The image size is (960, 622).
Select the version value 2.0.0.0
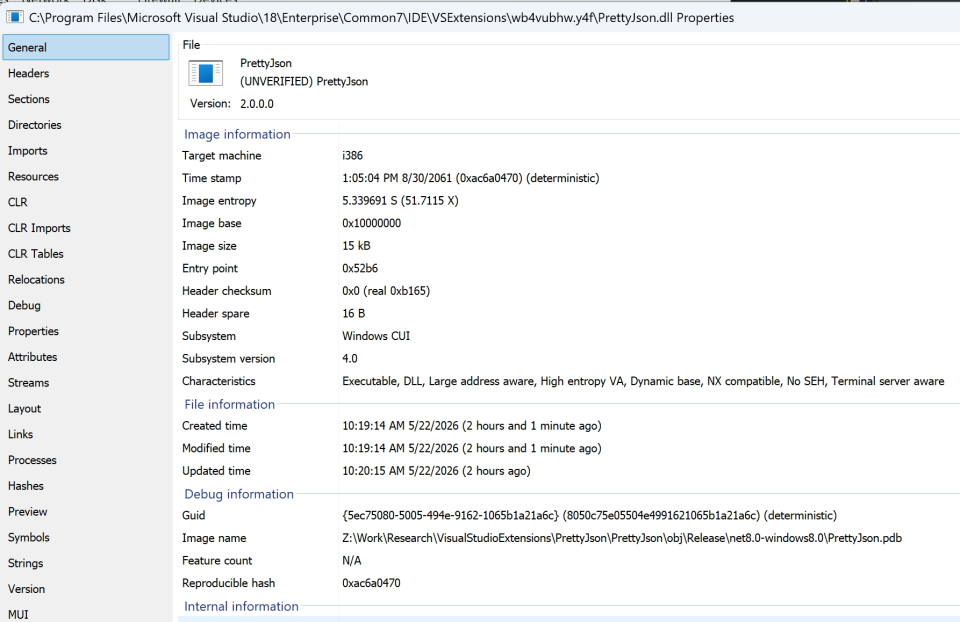[257, 103]
